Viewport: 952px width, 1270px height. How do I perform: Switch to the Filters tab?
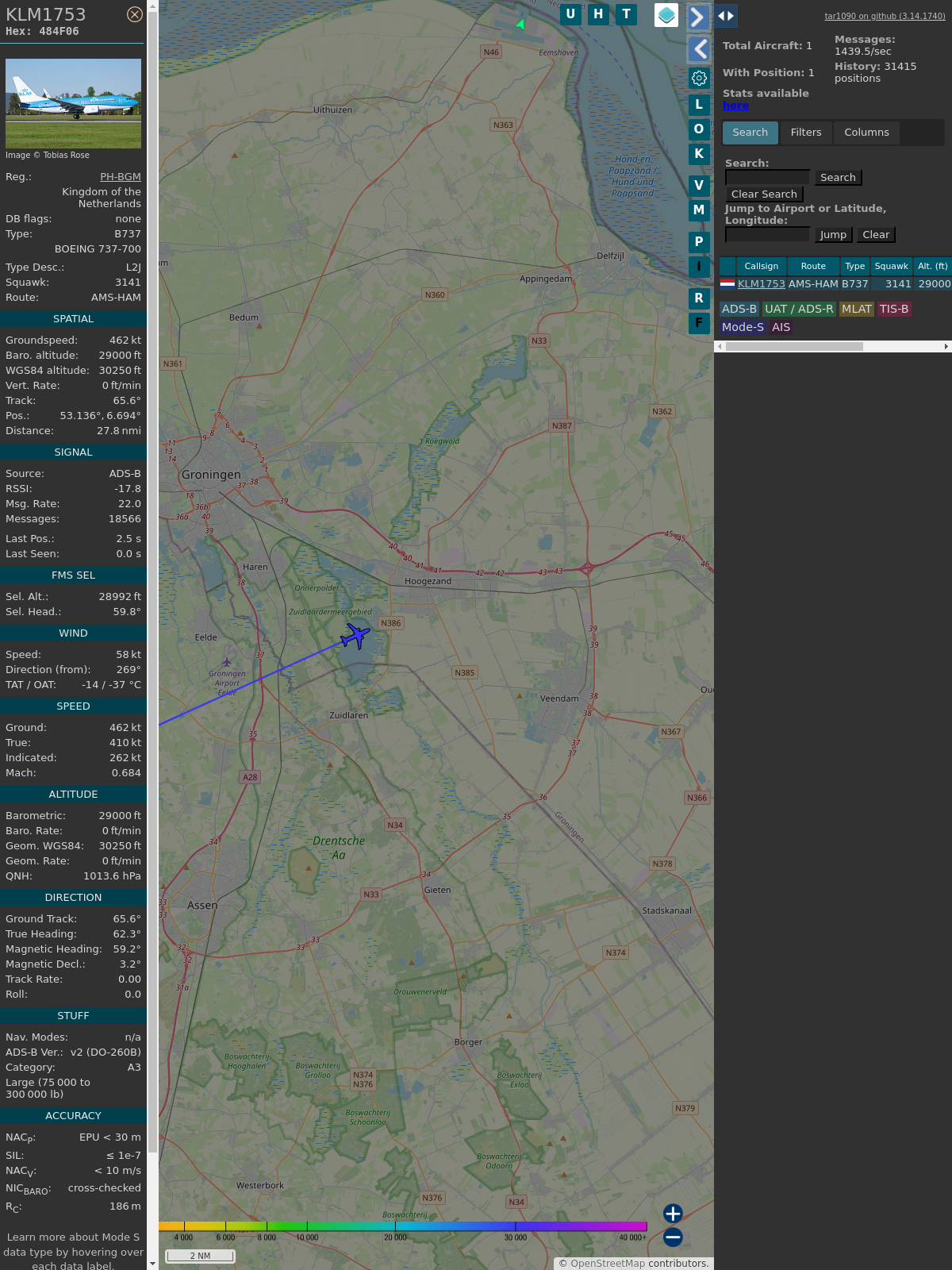(x=806, y=133)
